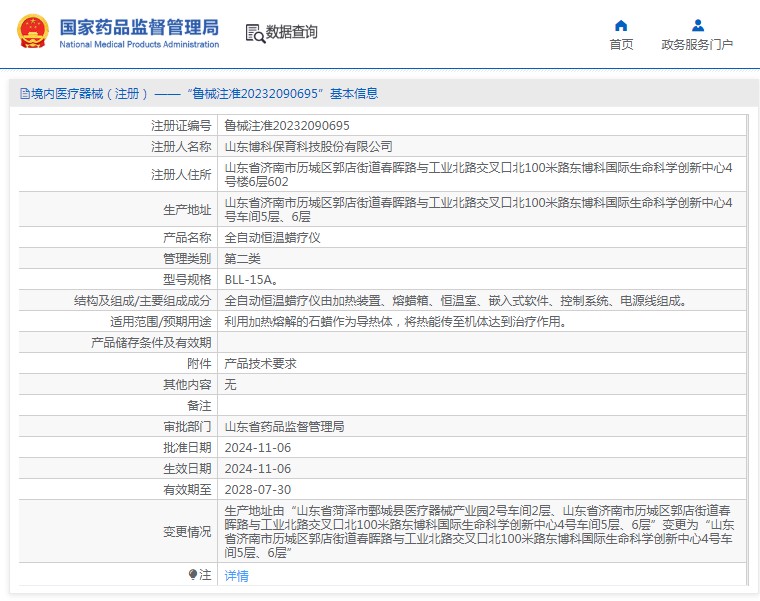The height and width of the screenshot is (601, 760).
Task: Click product name 全自动恒温蜡疗仪
Action: tap(272, 238)
